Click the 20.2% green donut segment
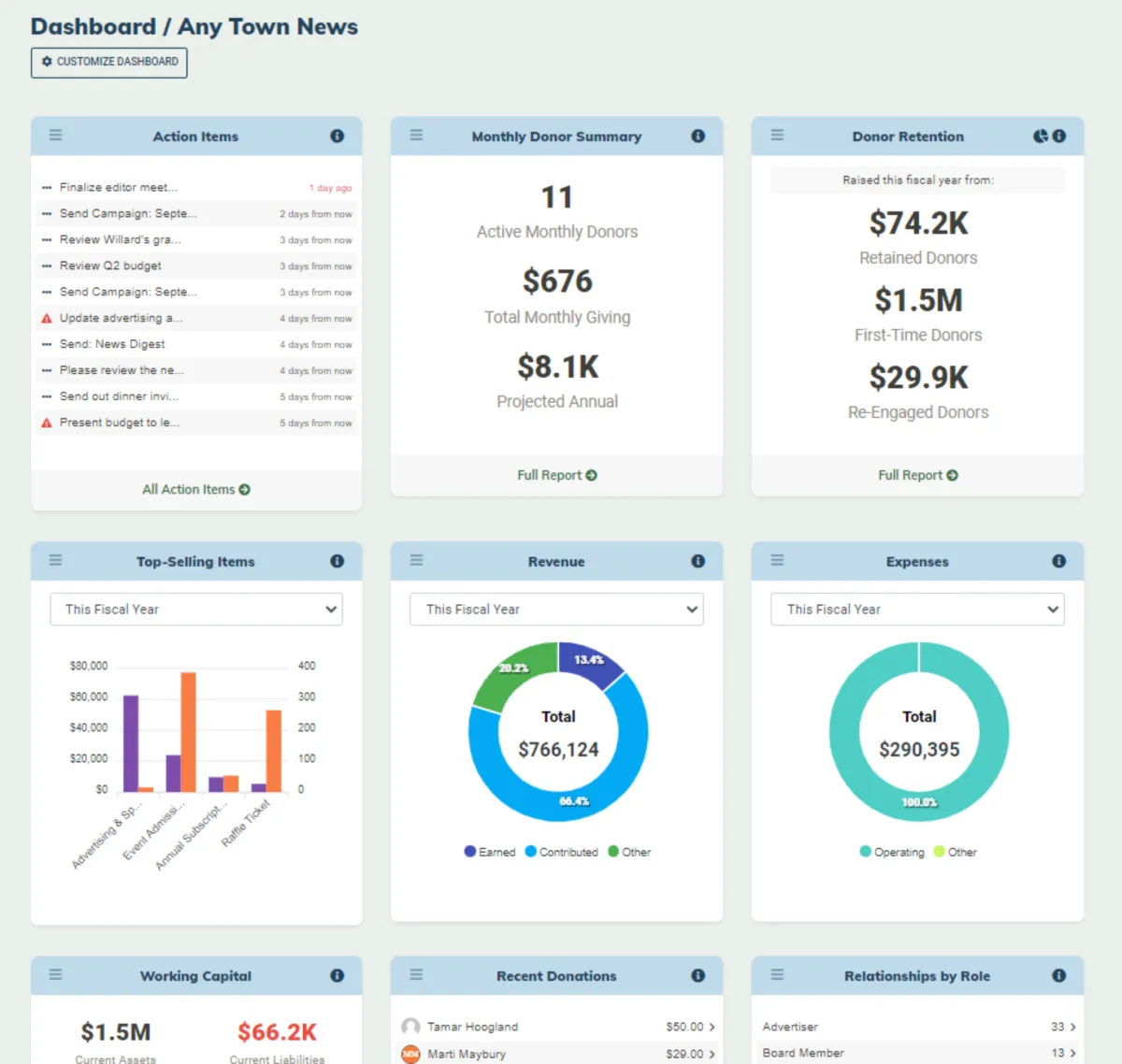 pos(511,673)
